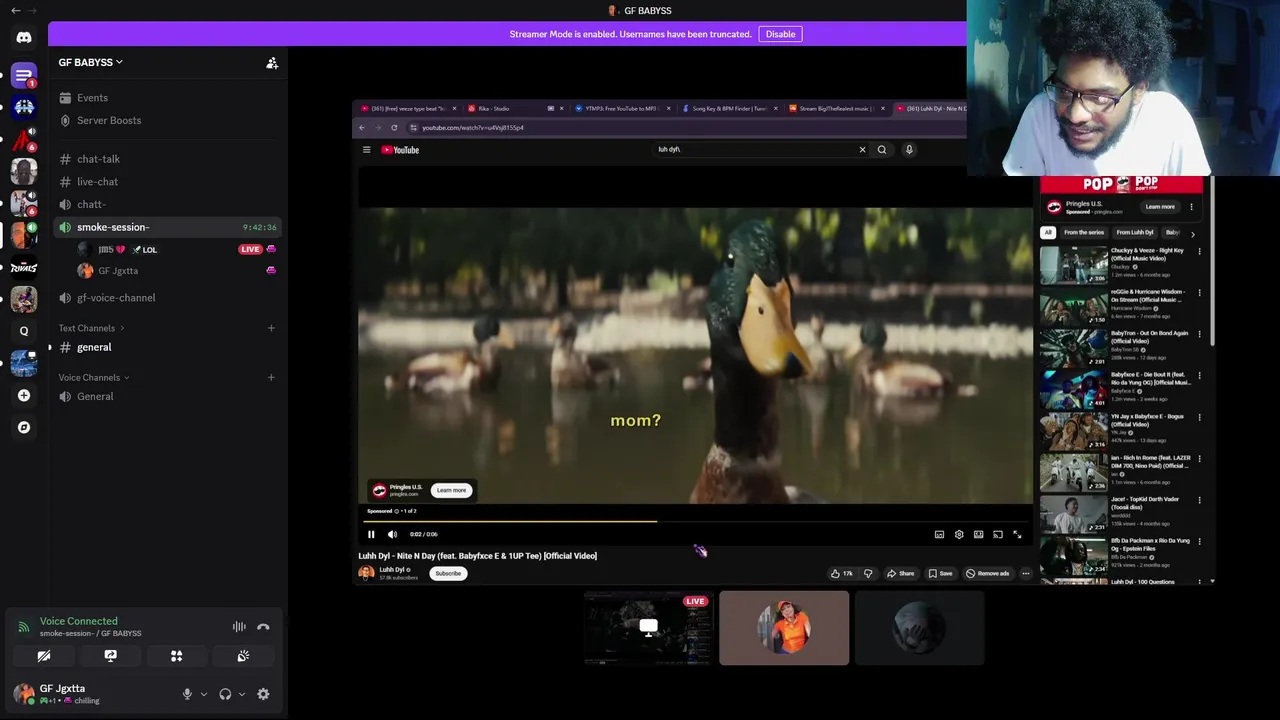Open Discord direct messages home icon
The image size is (1280, 720).
pyautogui.click(x=24, y=38)
